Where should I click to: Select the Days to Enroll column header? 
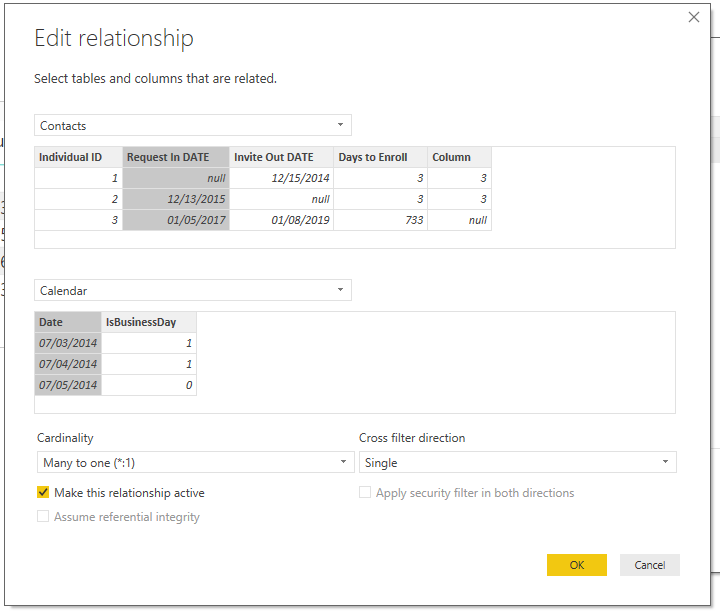pos(381,157)
